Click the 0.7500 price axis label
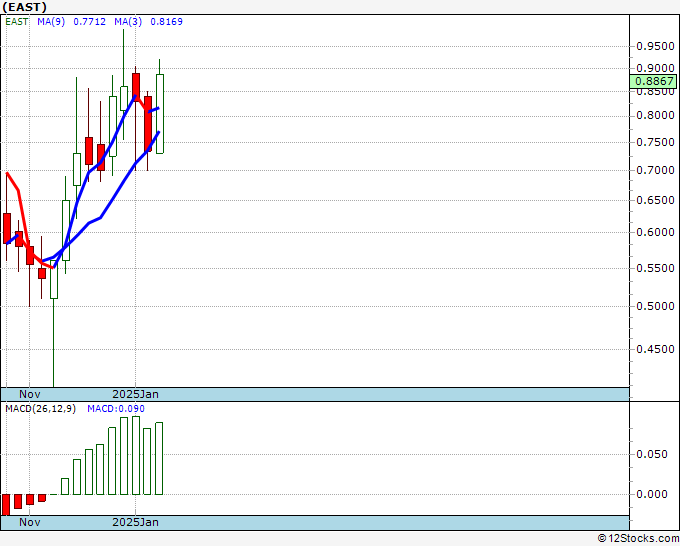 [x=655, y=142]
